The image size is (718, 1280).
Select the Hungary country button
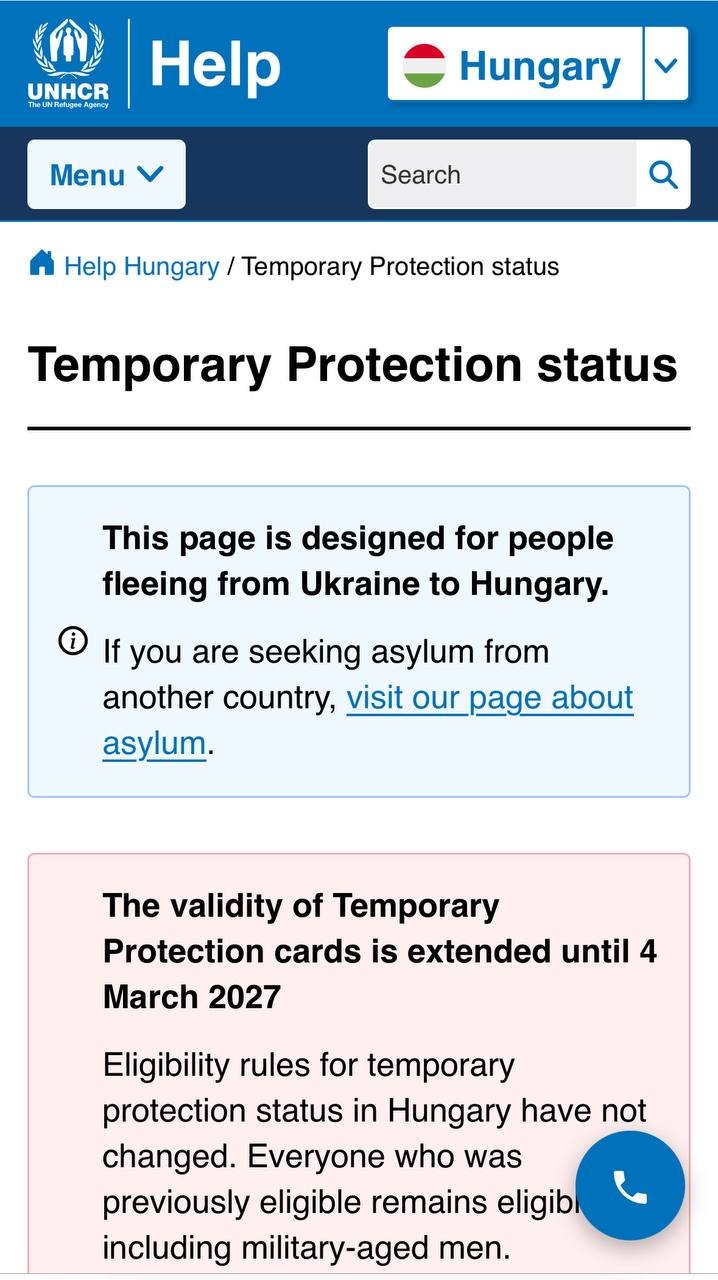(x=515, y=65)
